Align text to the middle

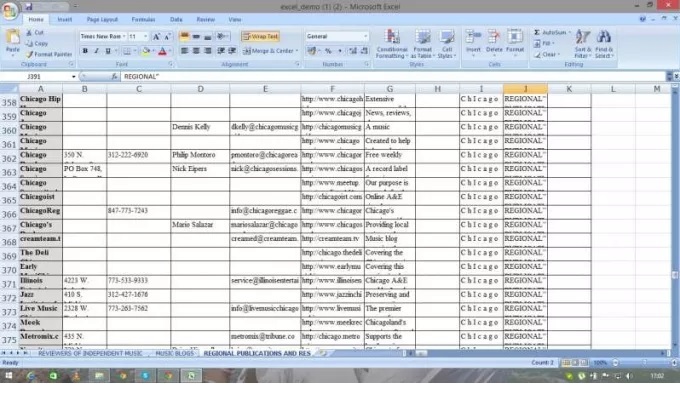[x=196, y=37]
